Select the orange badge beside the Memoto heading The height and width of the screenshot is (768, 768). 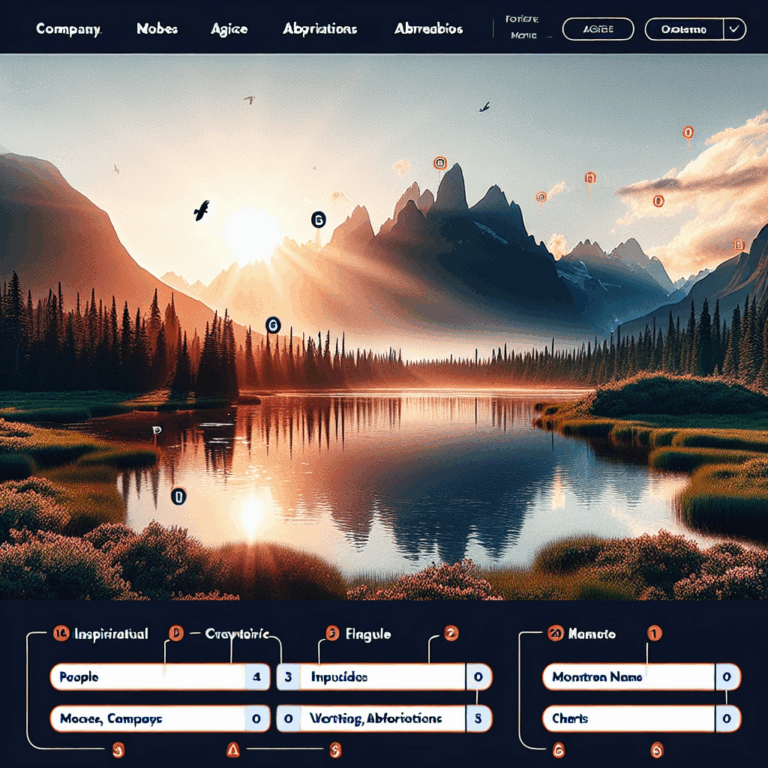click(x=556, y=634)
